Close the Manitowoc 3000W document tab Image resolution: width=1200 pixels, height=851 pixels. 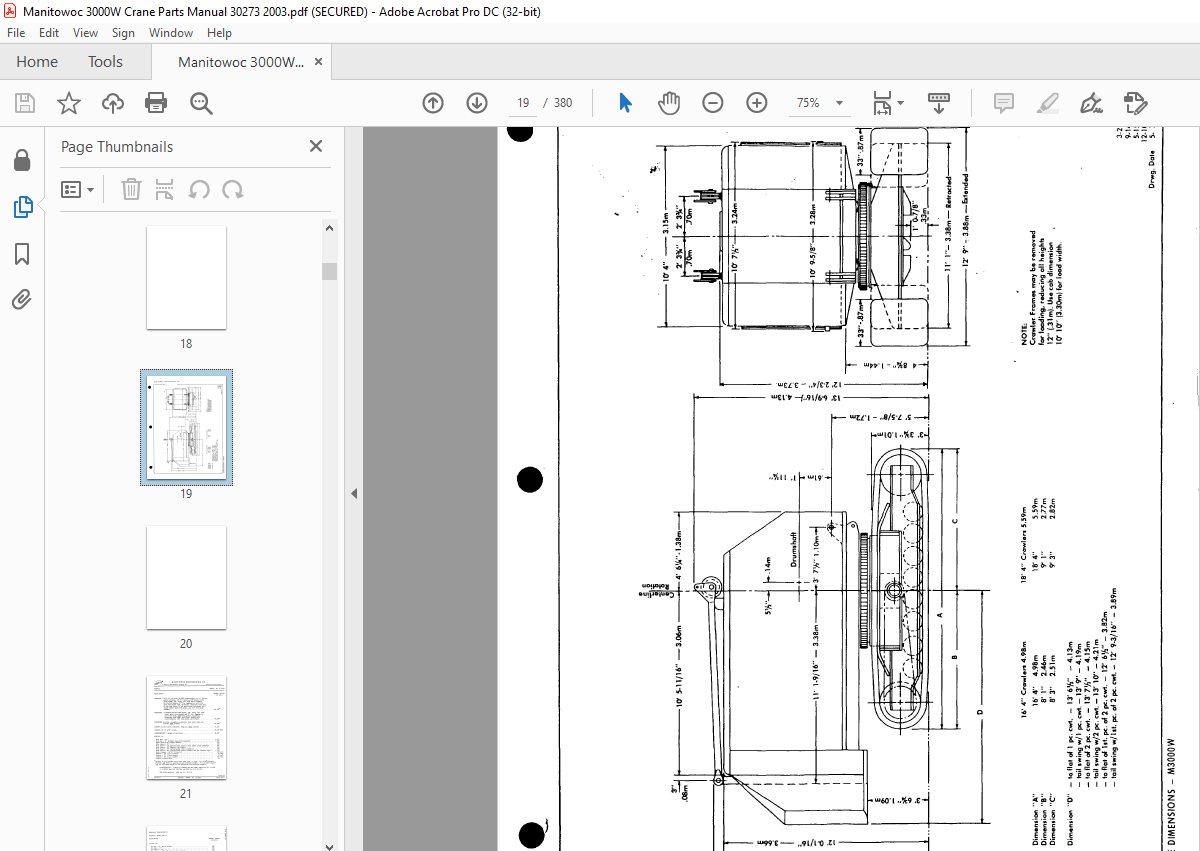(319, 62)
